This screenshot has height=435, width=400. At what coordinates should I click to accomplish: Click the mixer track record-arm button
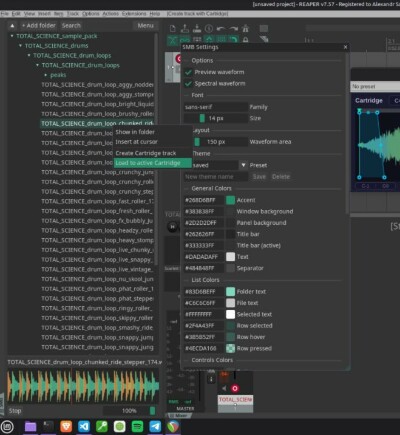coord(235,388)
